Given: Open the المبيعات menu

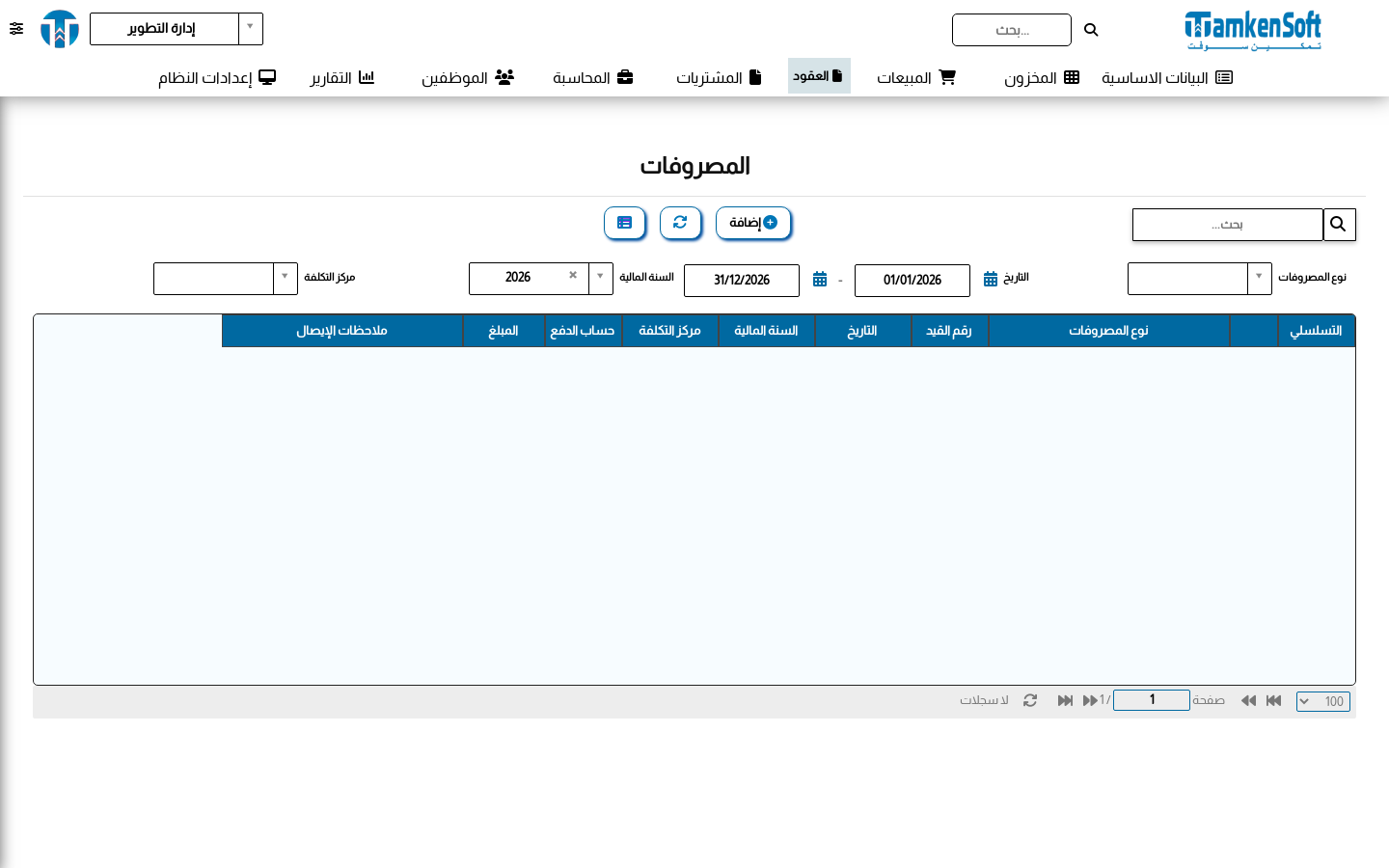Looking at the screenshot, I should click(916, 77).
